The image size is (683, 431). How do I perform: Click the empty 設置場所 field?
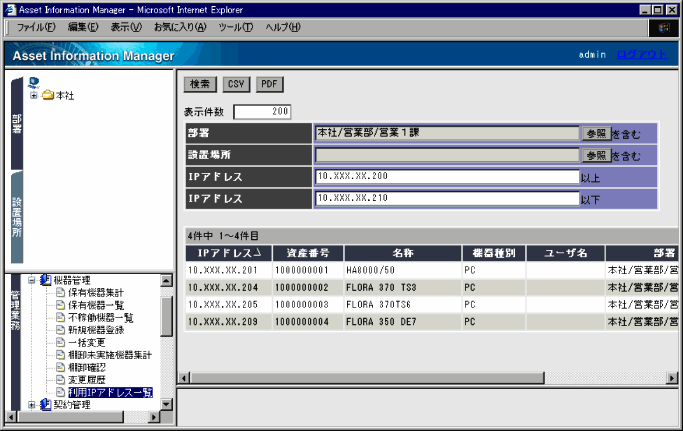pos(447,155)
